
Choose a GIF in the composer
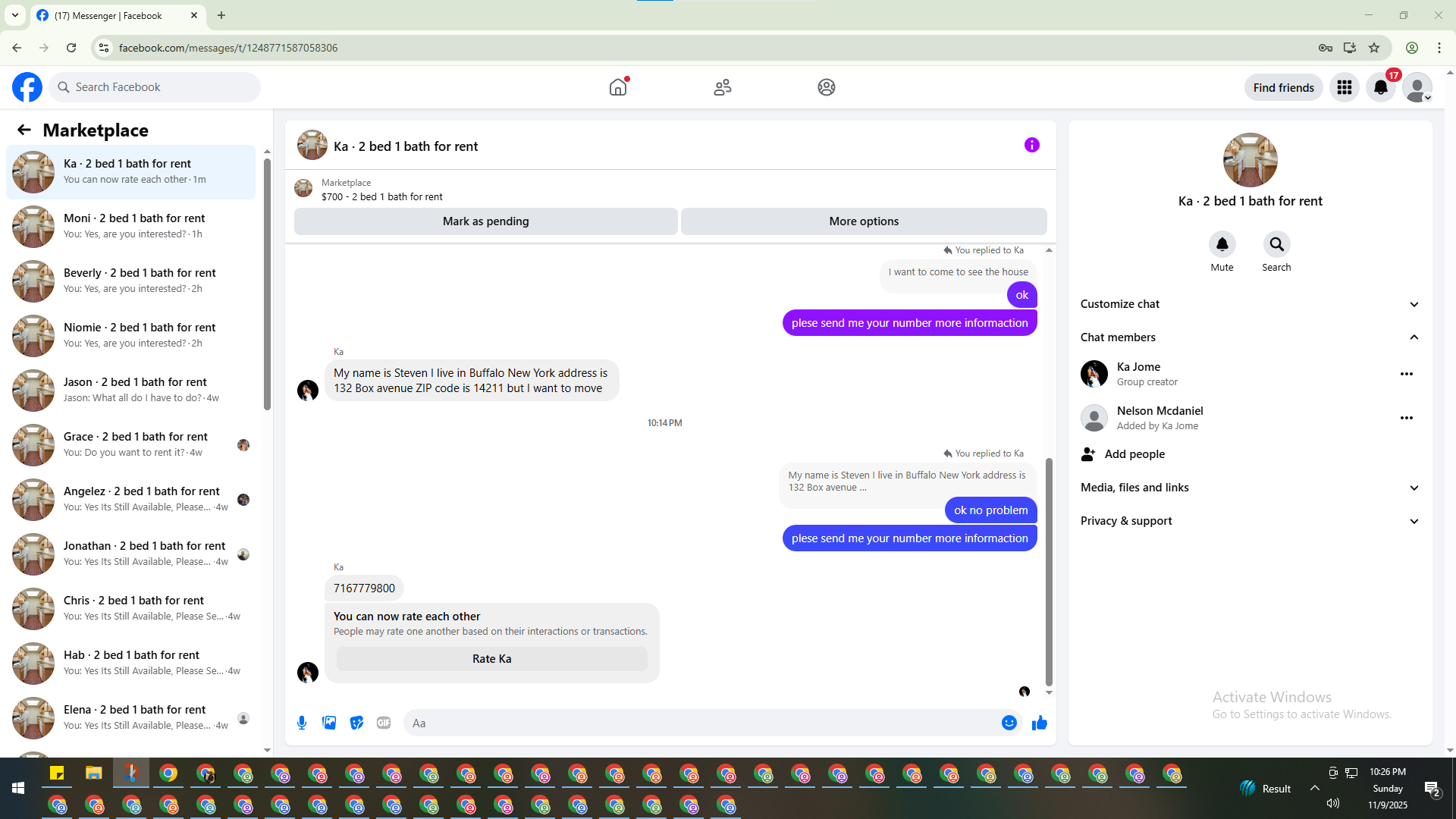click(x=384, y=723)
